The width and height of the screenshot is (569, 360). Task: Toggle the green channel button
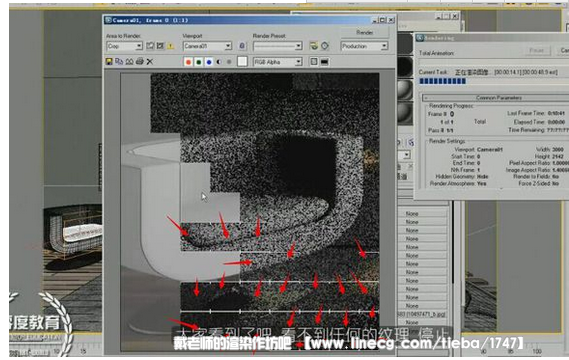pos(198,62)
